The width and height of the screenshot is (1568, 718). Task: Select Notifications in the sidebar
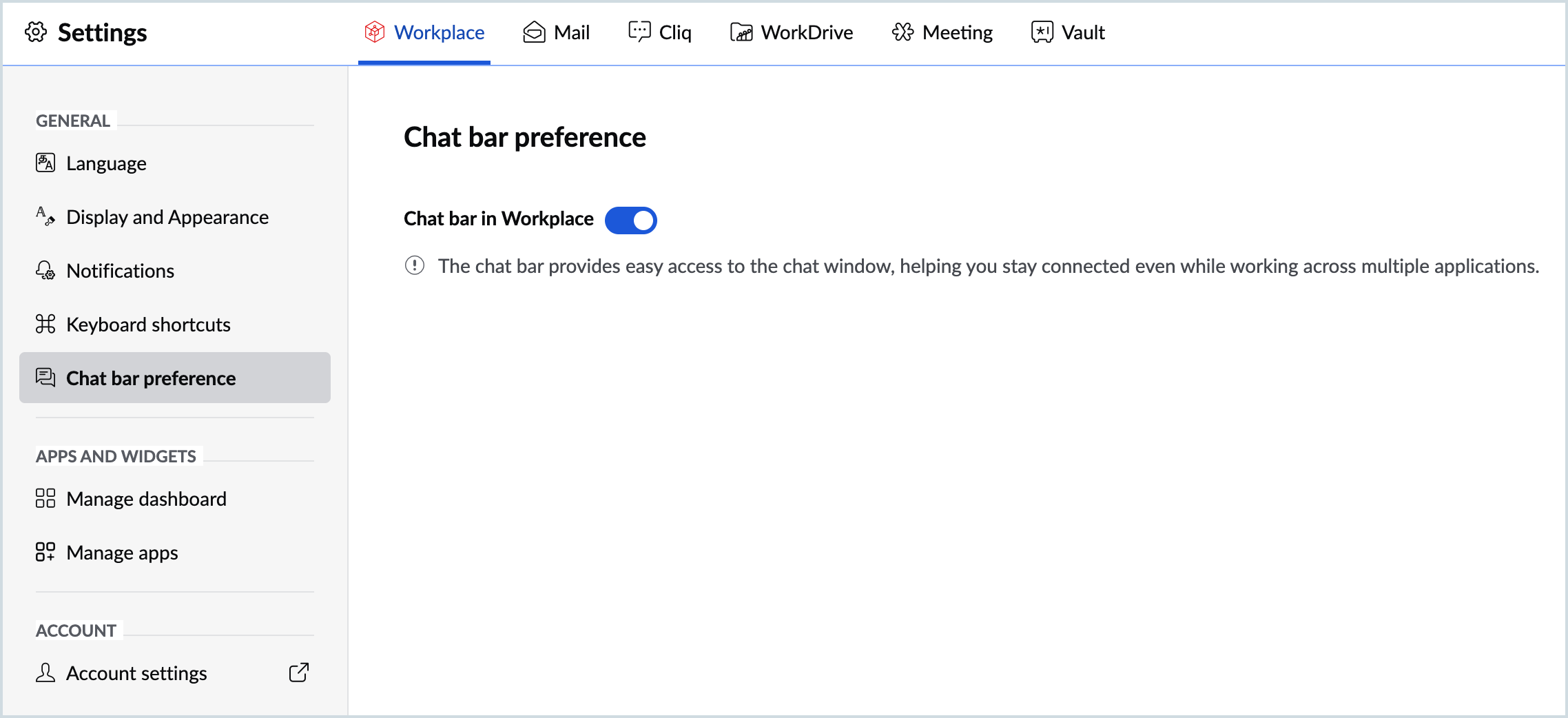click(x=175, y=271)
